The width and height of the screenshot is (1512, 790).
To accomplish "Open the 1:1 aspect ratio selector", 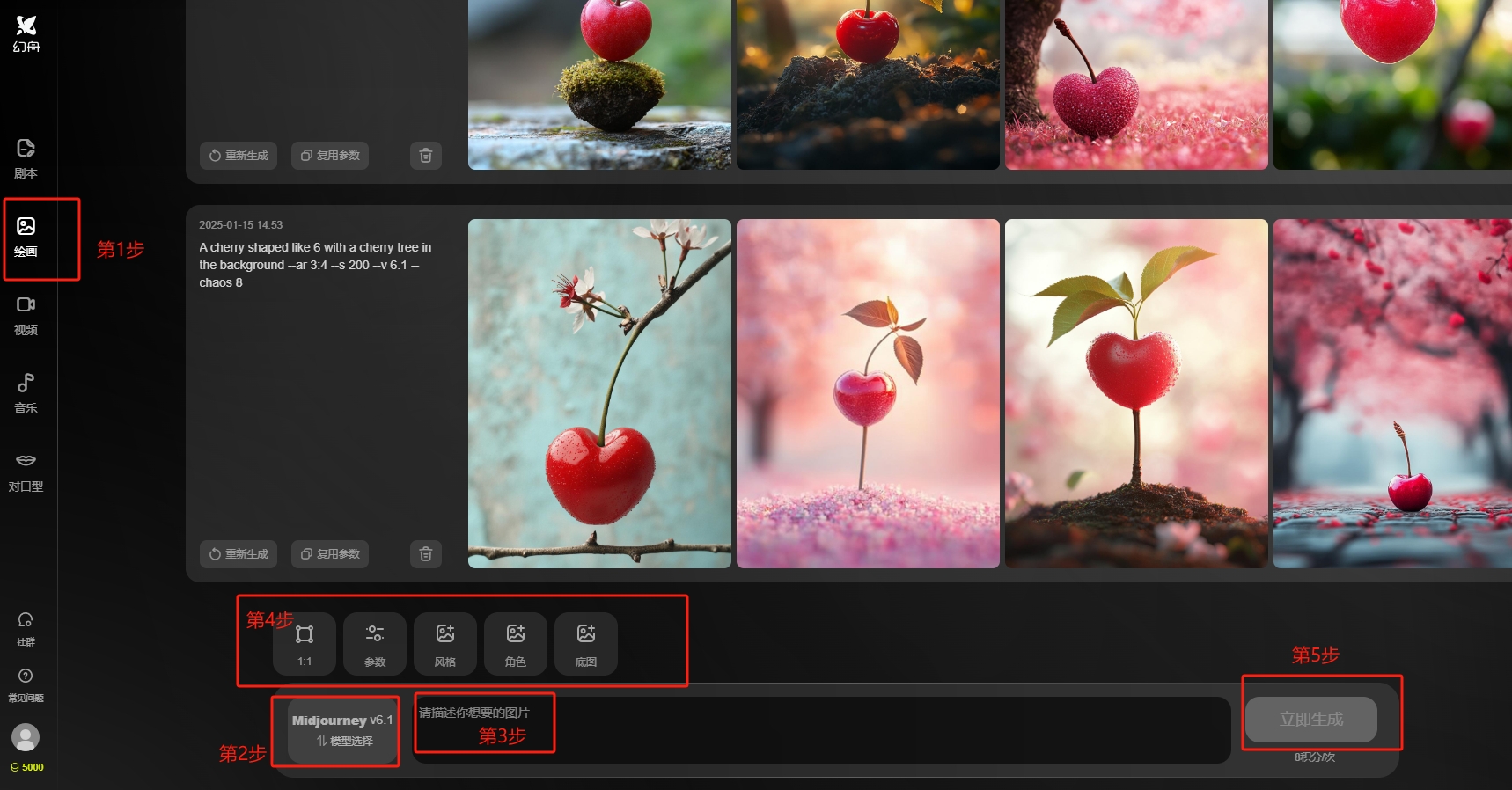I will click(x=305, y=644).
